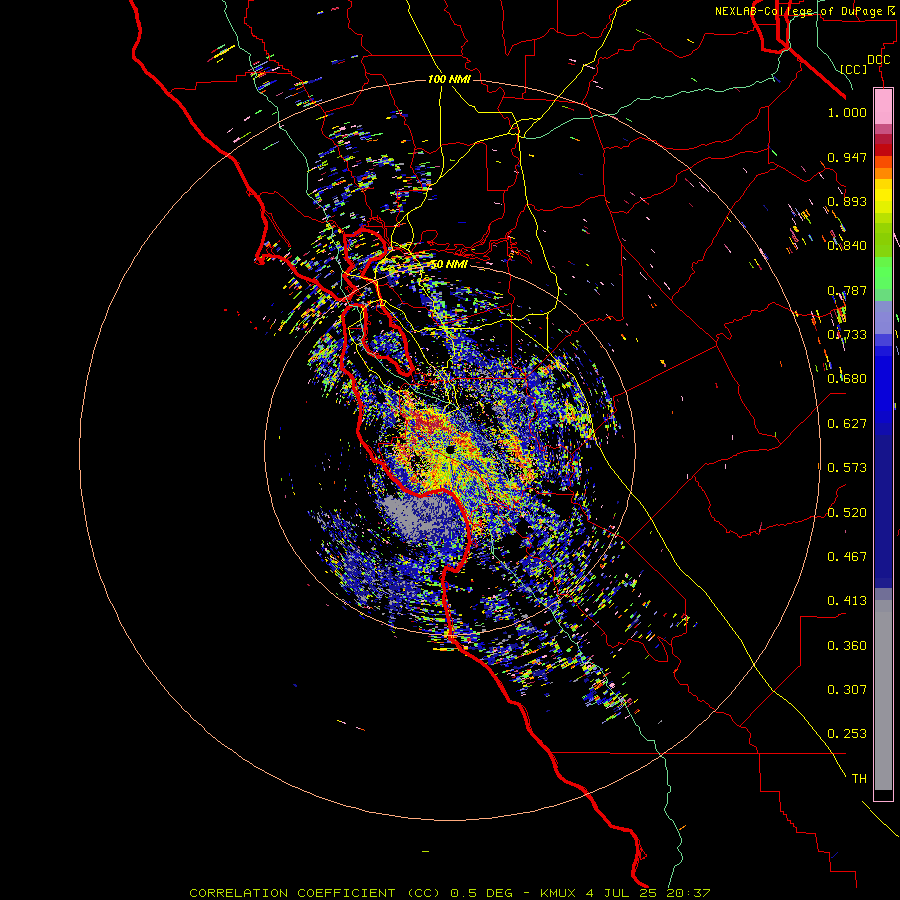Click the [CC] color scale unit label
The width and height of the screenshot is (900, 900).
[854, 69]
